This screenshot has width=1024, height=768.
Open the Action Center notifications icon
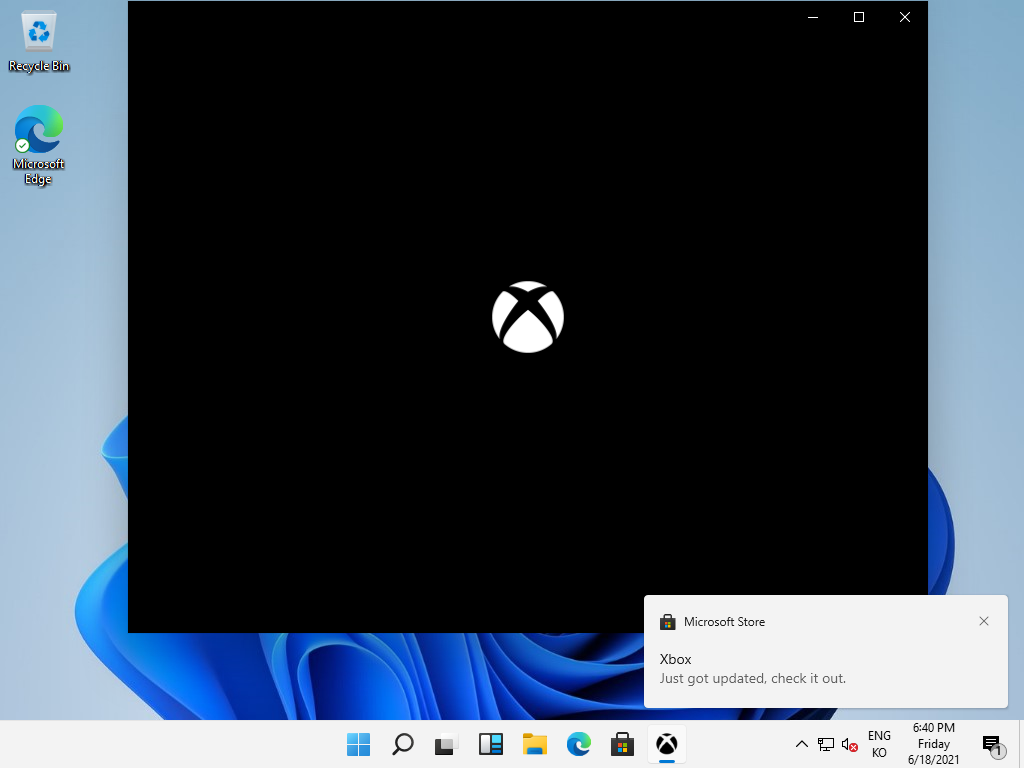[992, 744]
